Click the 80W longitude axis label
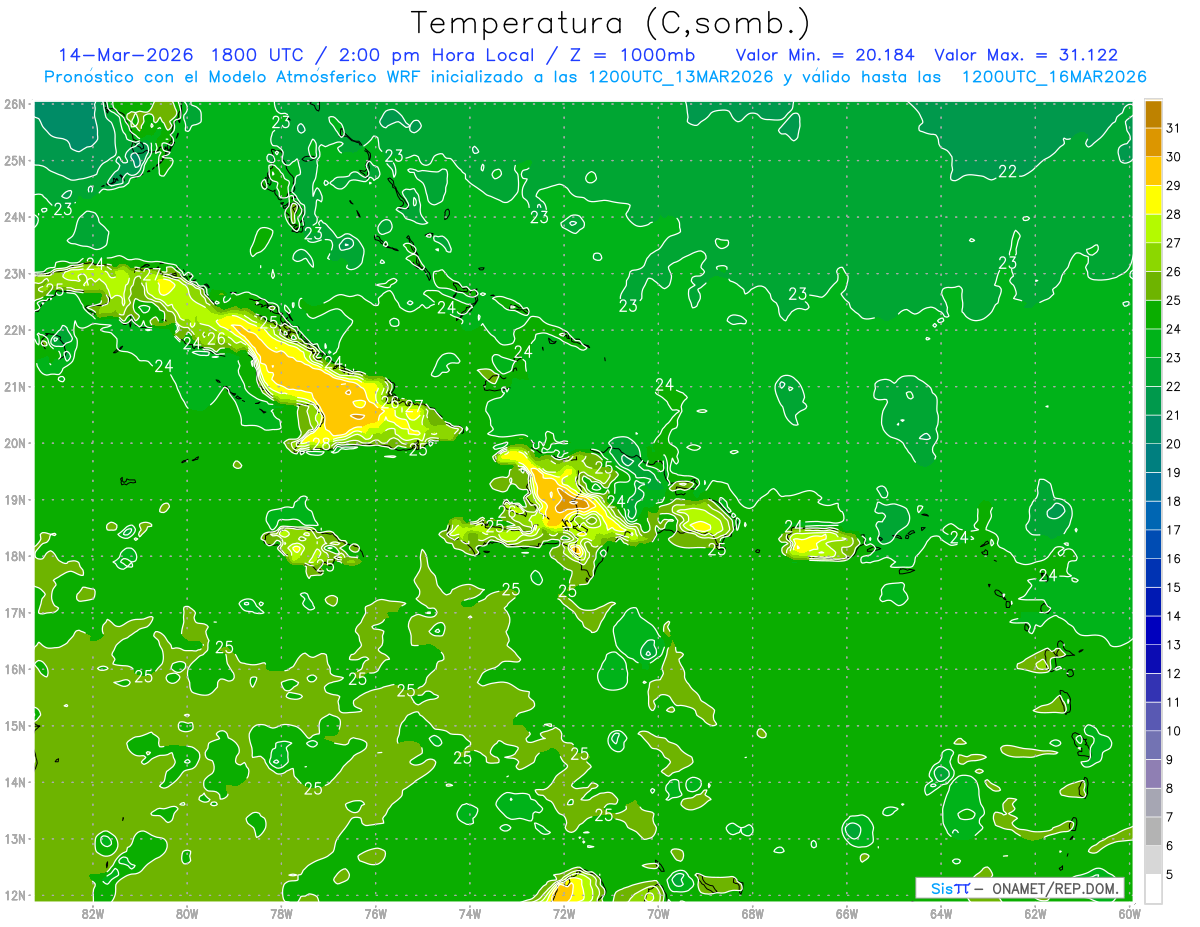The height and width of the screenshot is (927, 1200). pos(187,913)
